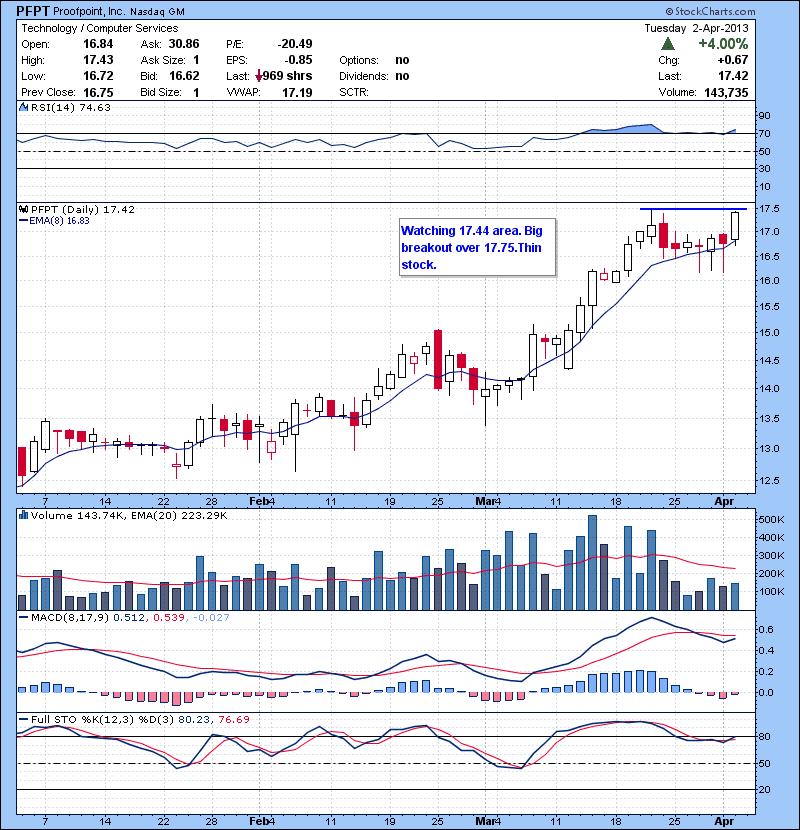Click the RSI 70 axis label

pyautogui.click(x=765, y=133)
